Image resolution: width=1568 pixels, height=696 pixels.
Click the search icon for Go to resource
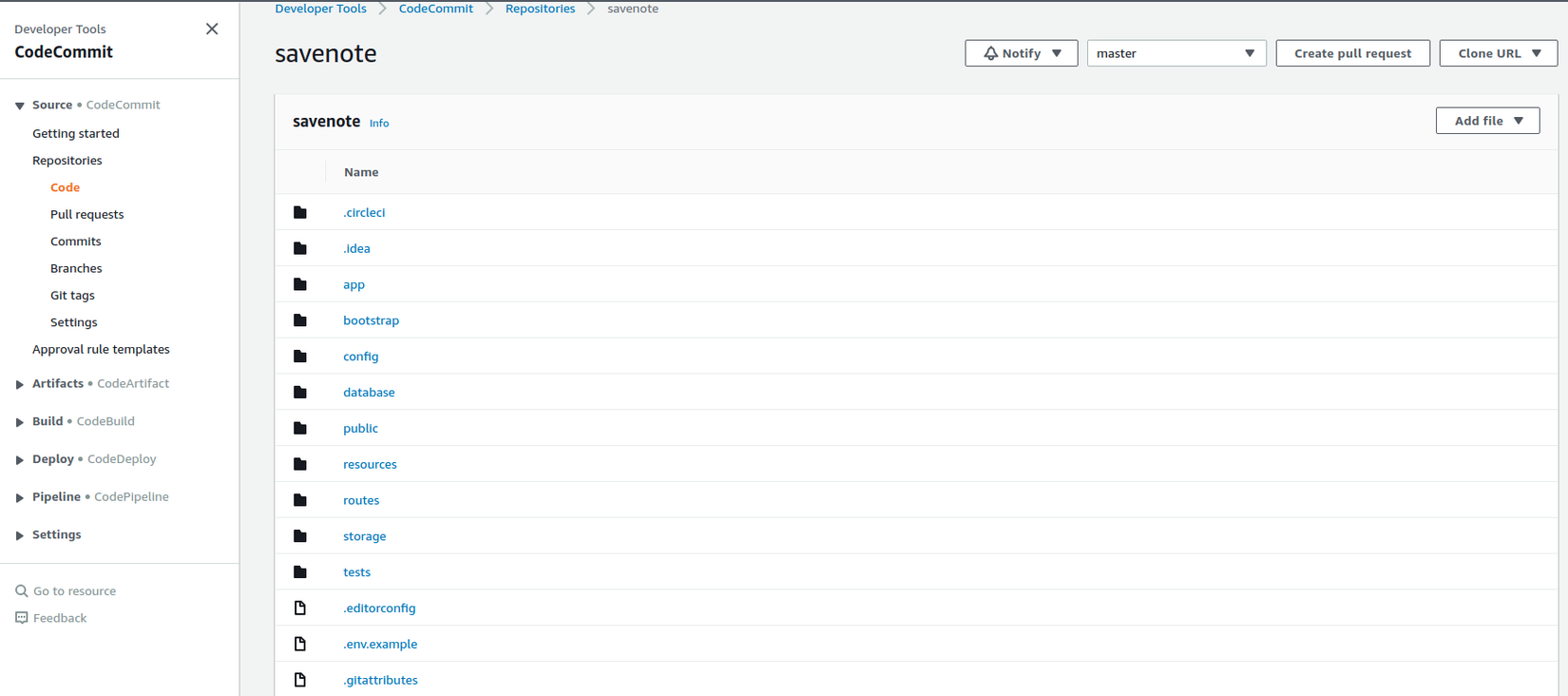[22, 591]
